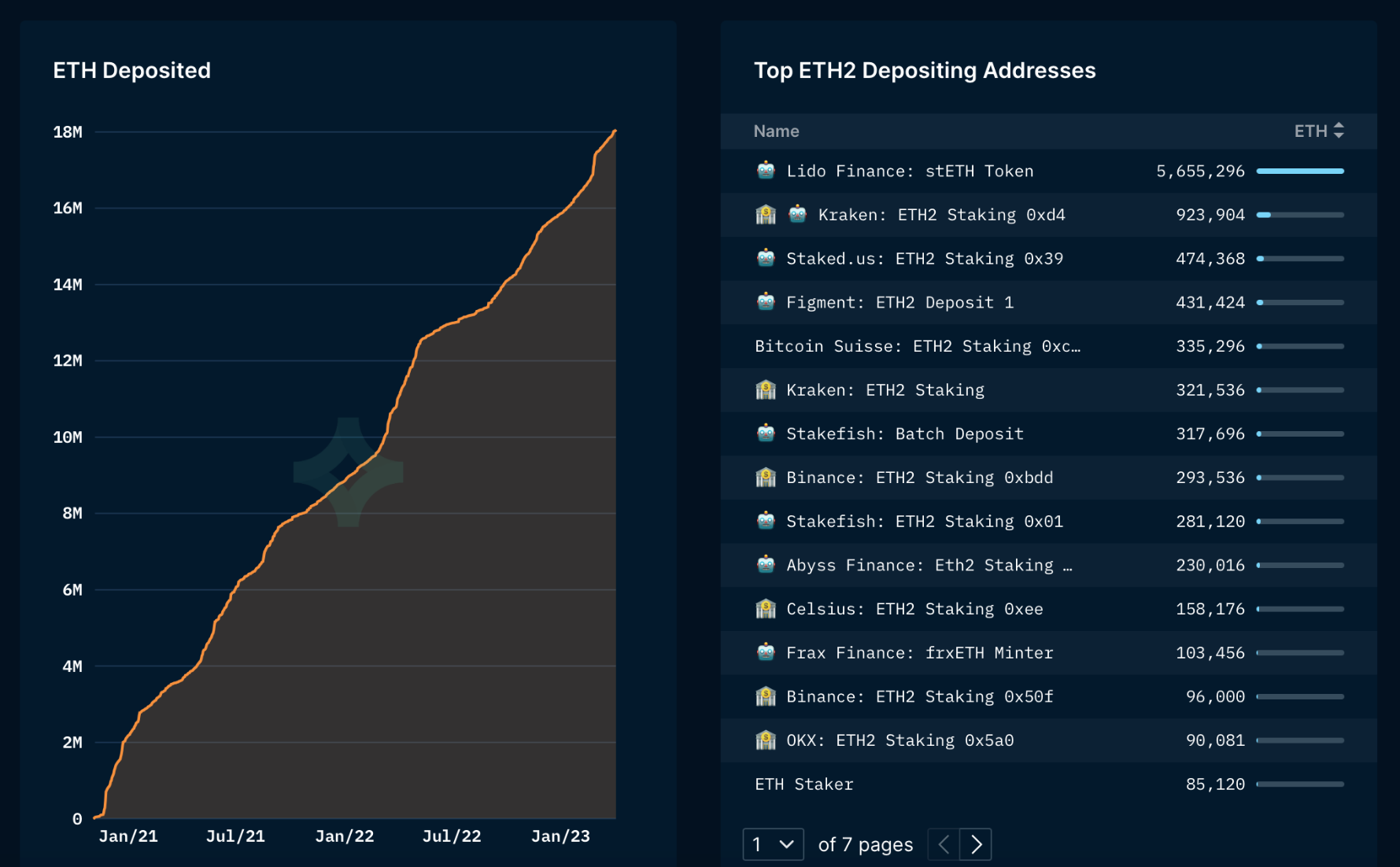The height and width of the screenshot is (867, 1400).
Task: Open Stakefish: Batch Deposit entry
Action: [x=905, y=434]
